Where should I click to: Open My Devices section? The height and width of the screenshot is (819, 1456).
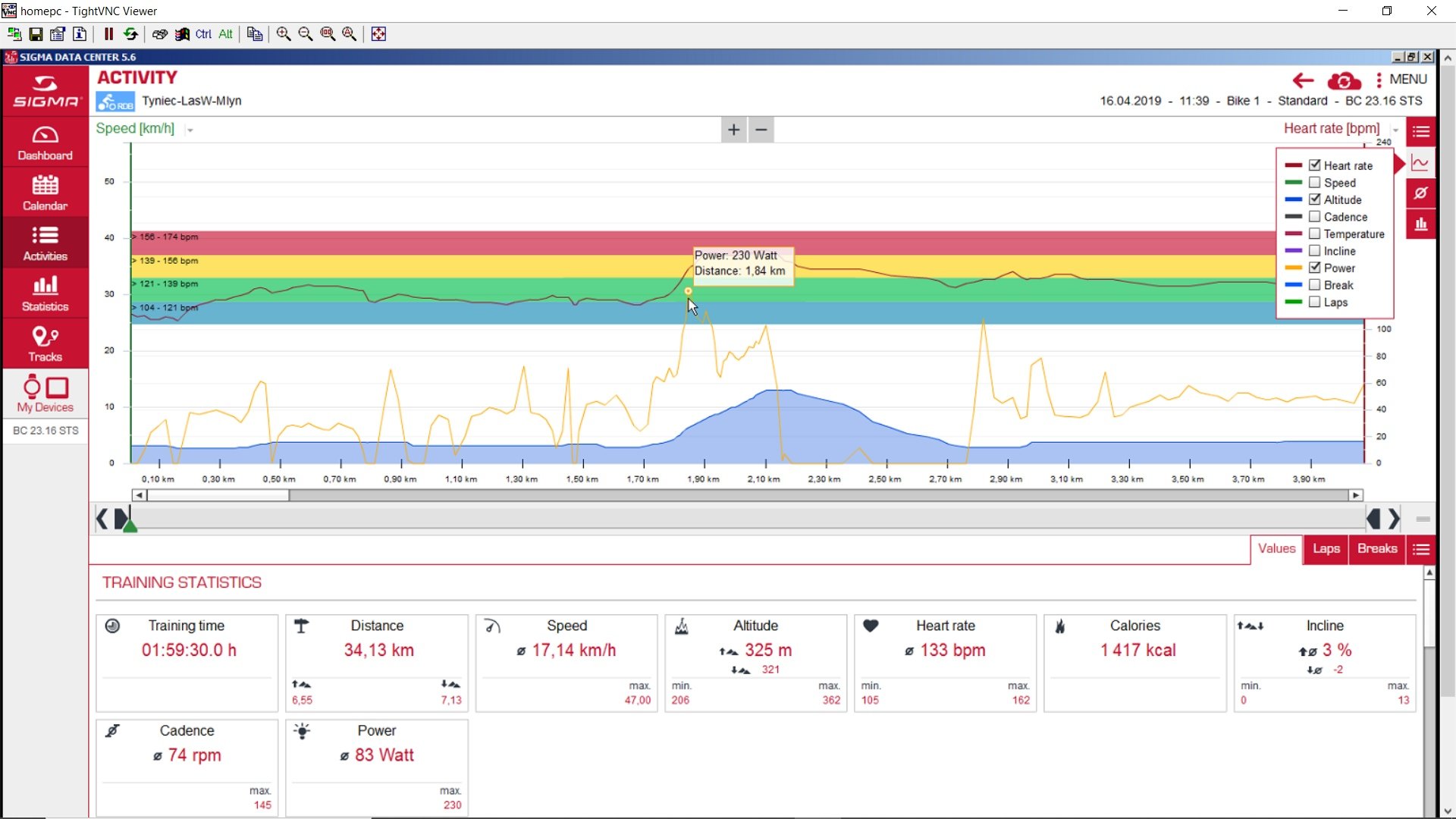45,394
